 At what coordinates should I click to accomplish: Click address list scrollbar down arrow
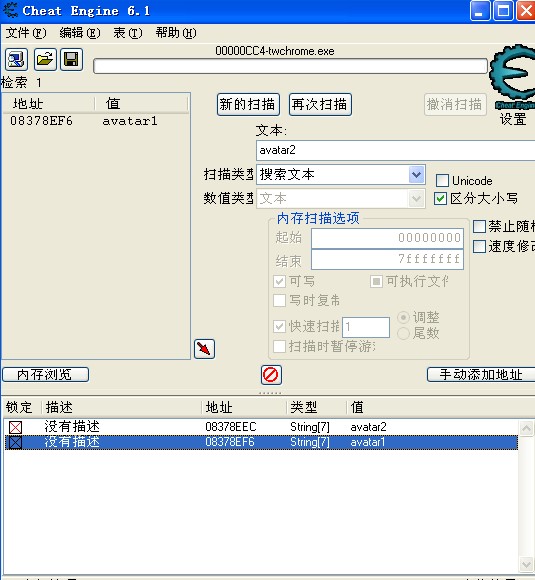526,564
